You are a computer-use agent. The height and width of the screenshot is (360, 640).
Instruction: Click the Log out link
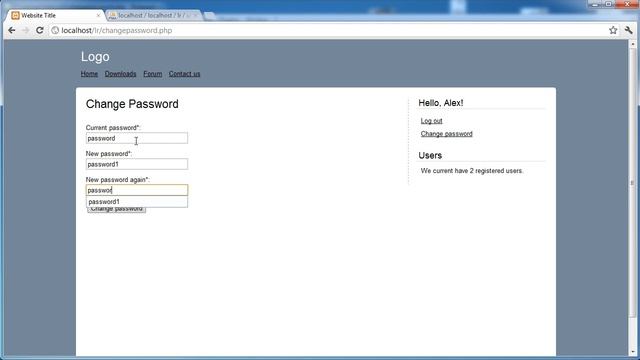431,121
